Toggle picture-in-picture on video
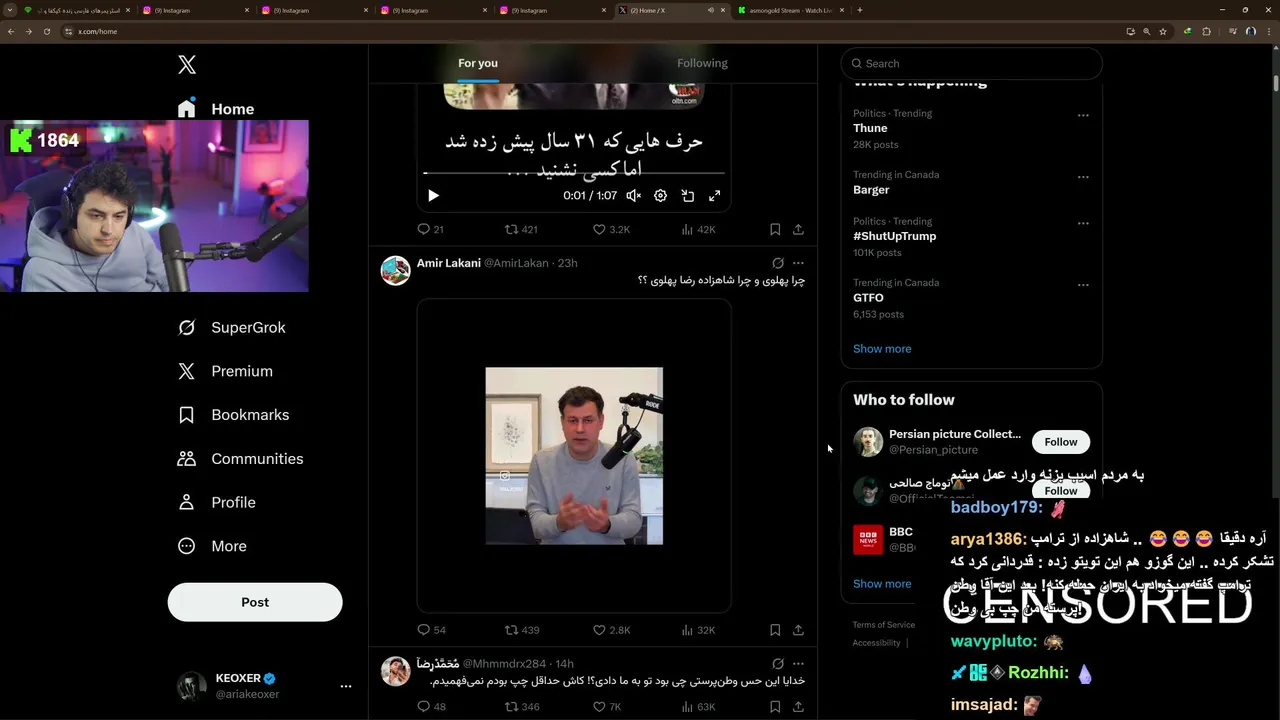The height and width of the screenshot is (720, 1280). [x=688, y=196]
